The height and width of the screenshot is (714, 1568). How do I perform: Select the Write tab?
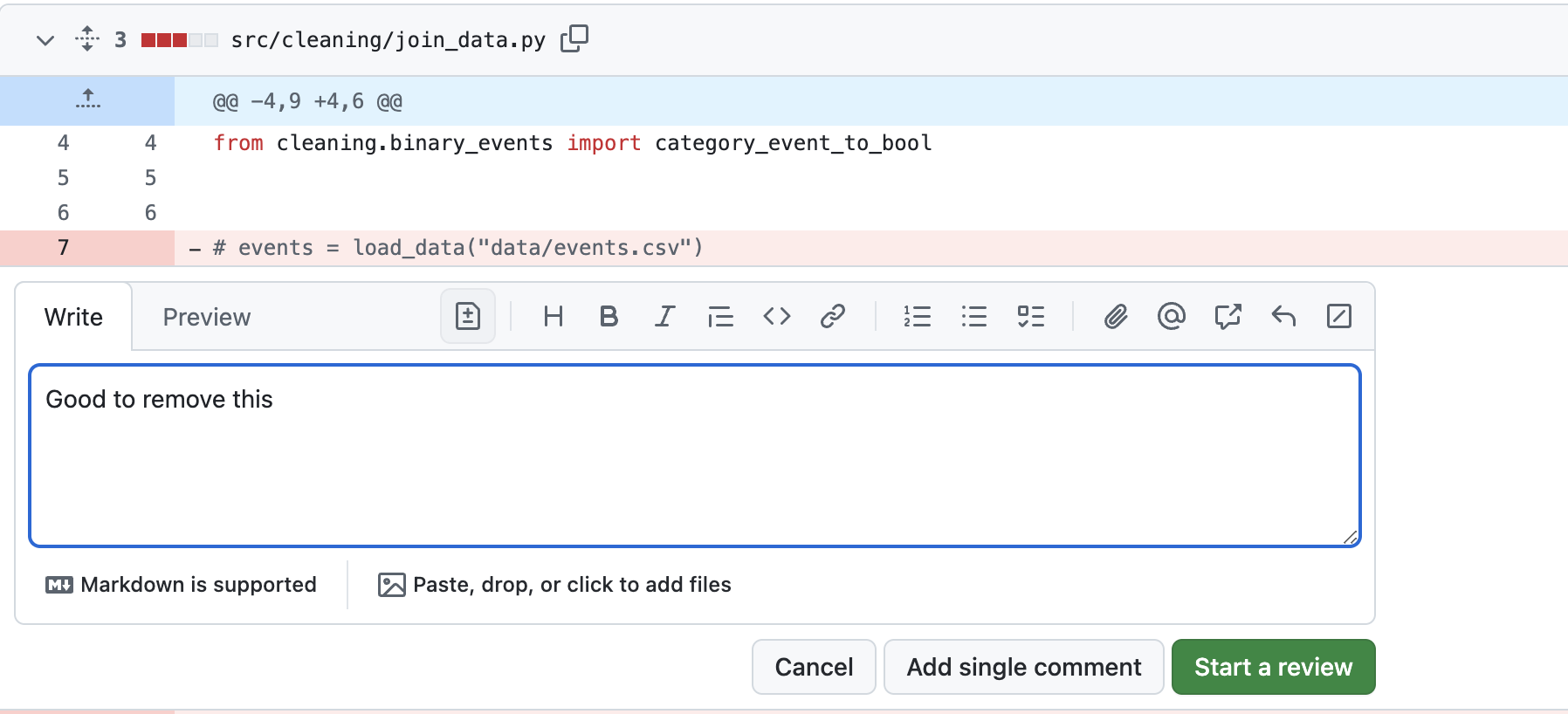tap(73, 317)
